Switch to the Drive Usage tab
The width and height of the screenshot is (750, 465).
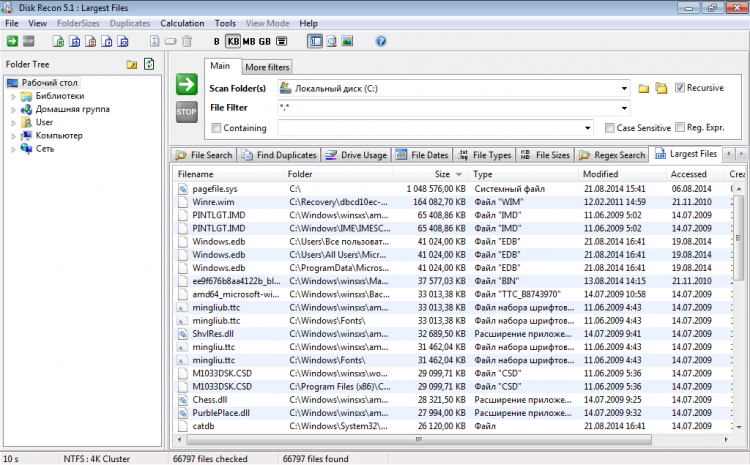[x=356, y=155]
